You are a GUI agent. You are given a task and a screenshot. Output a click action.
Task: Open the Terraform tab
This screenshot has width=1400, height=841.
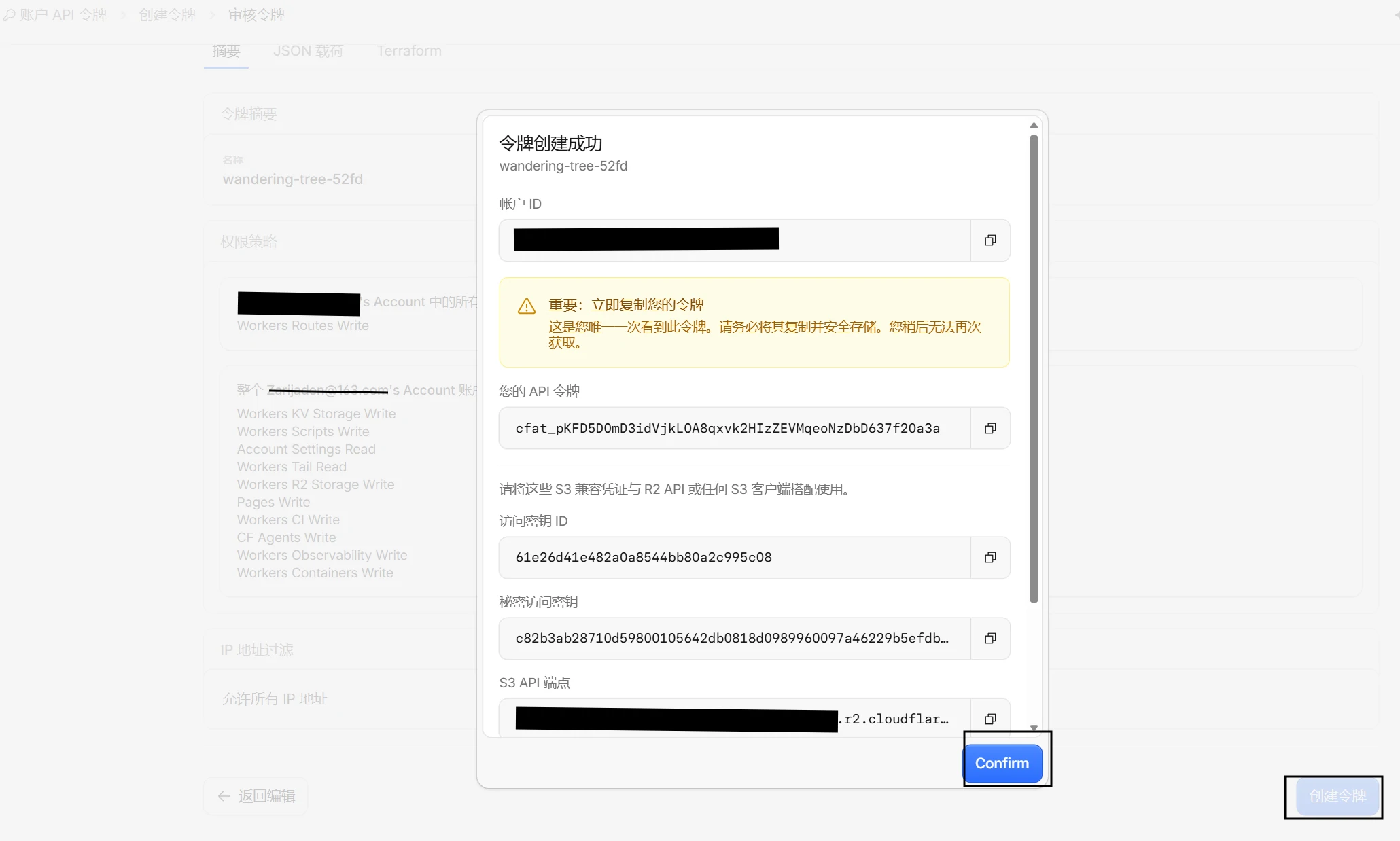click(409, 51)
